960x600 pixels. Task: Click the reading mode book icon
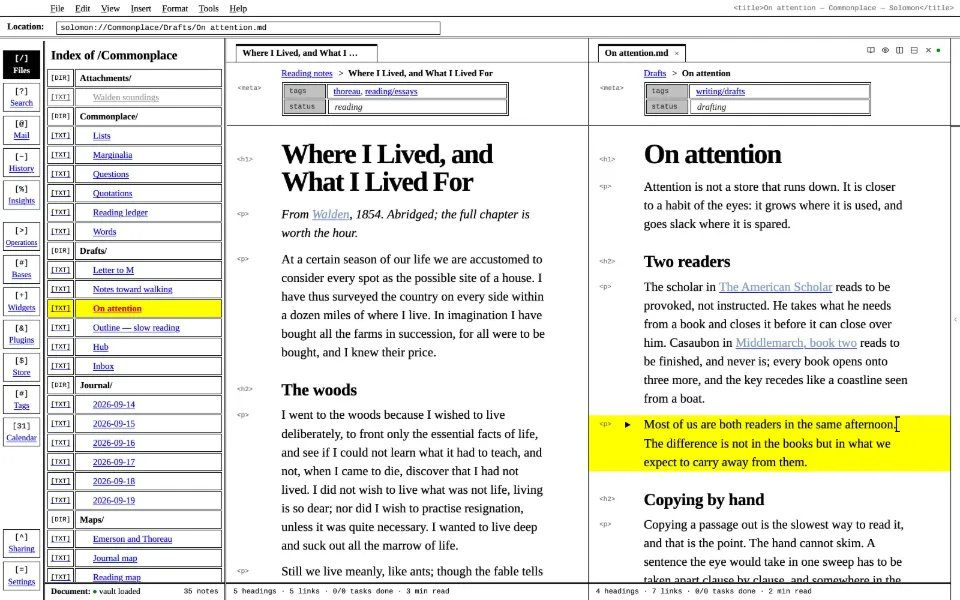(871, 50)
